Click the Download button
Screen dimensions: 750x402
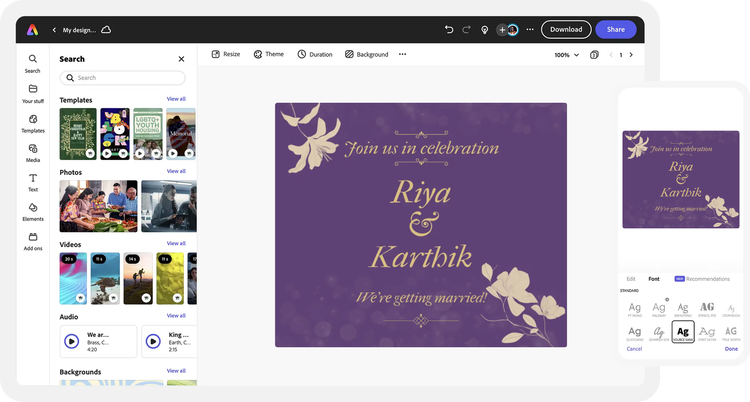pos(565,30)
